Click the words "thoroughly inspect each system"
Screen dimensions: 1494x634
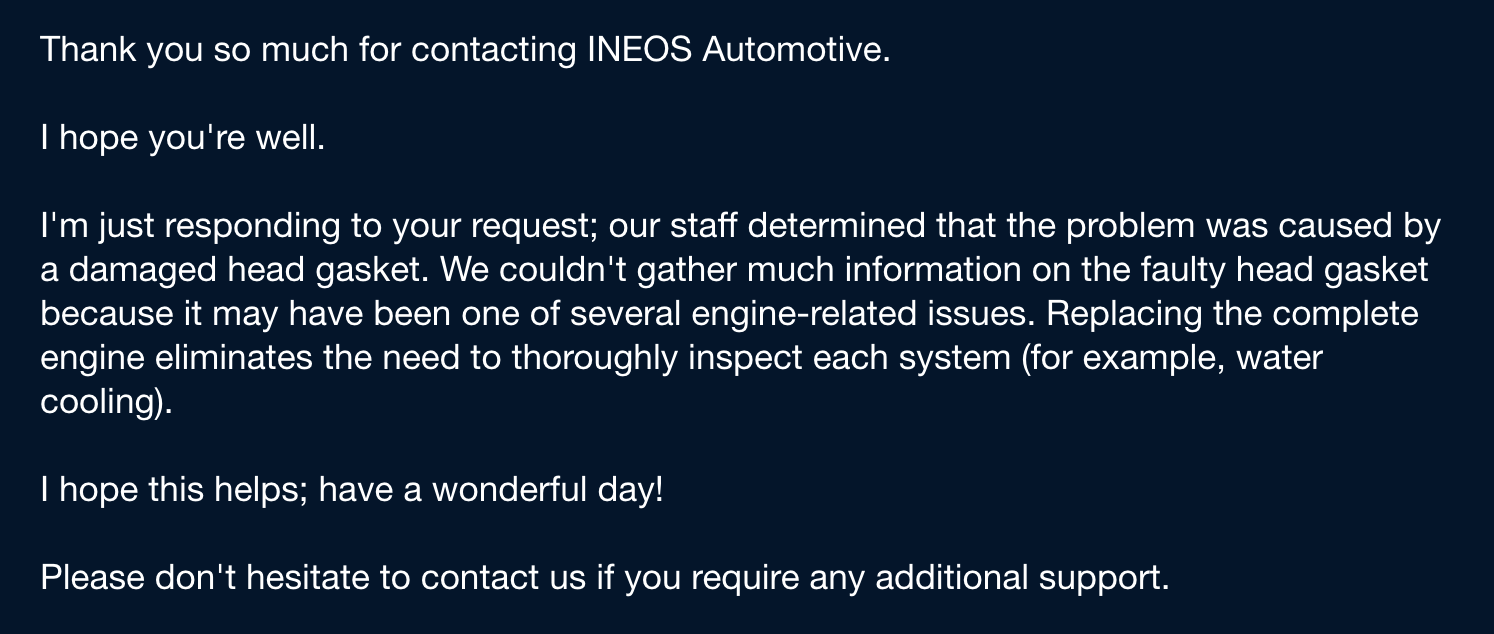[x=759, y=360]
